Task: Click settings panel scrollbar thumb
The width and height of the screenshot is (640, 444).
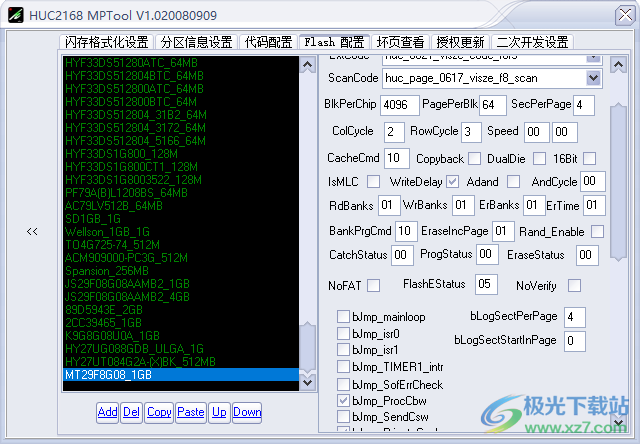Action: pos(618,182)
